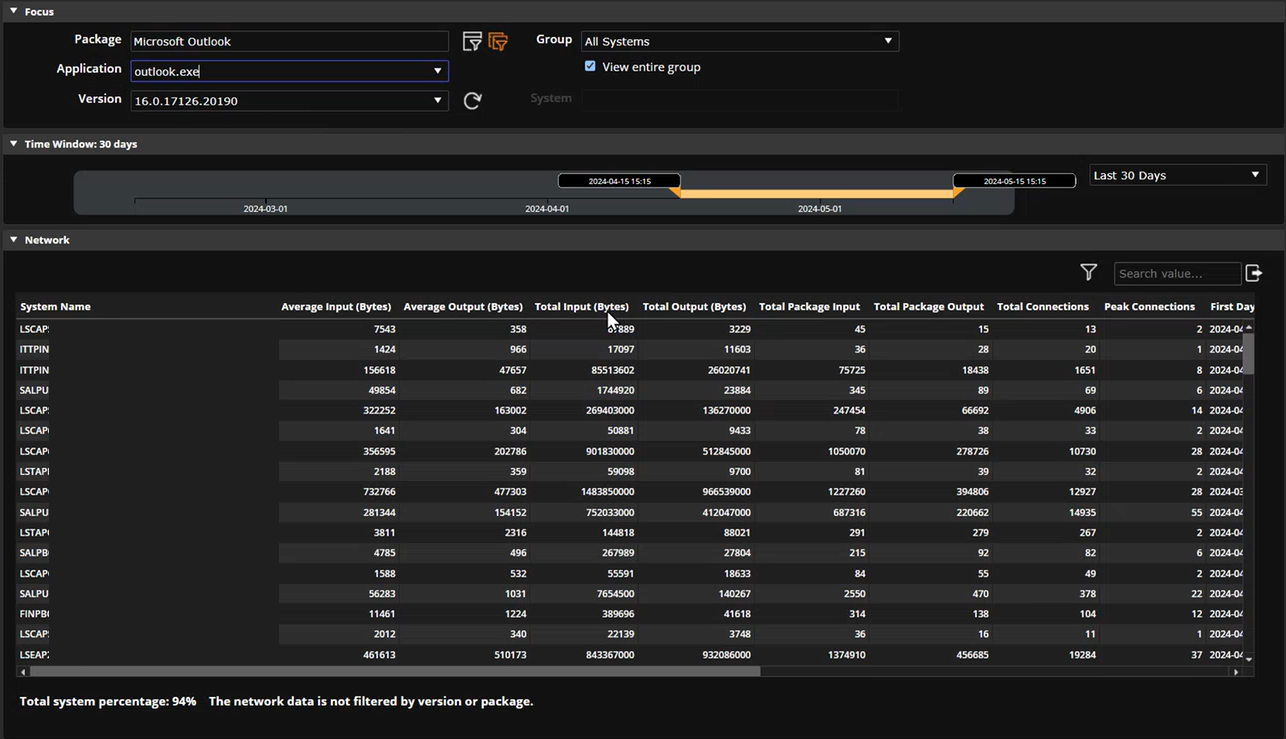Sort by Total Connections column

1043,307
